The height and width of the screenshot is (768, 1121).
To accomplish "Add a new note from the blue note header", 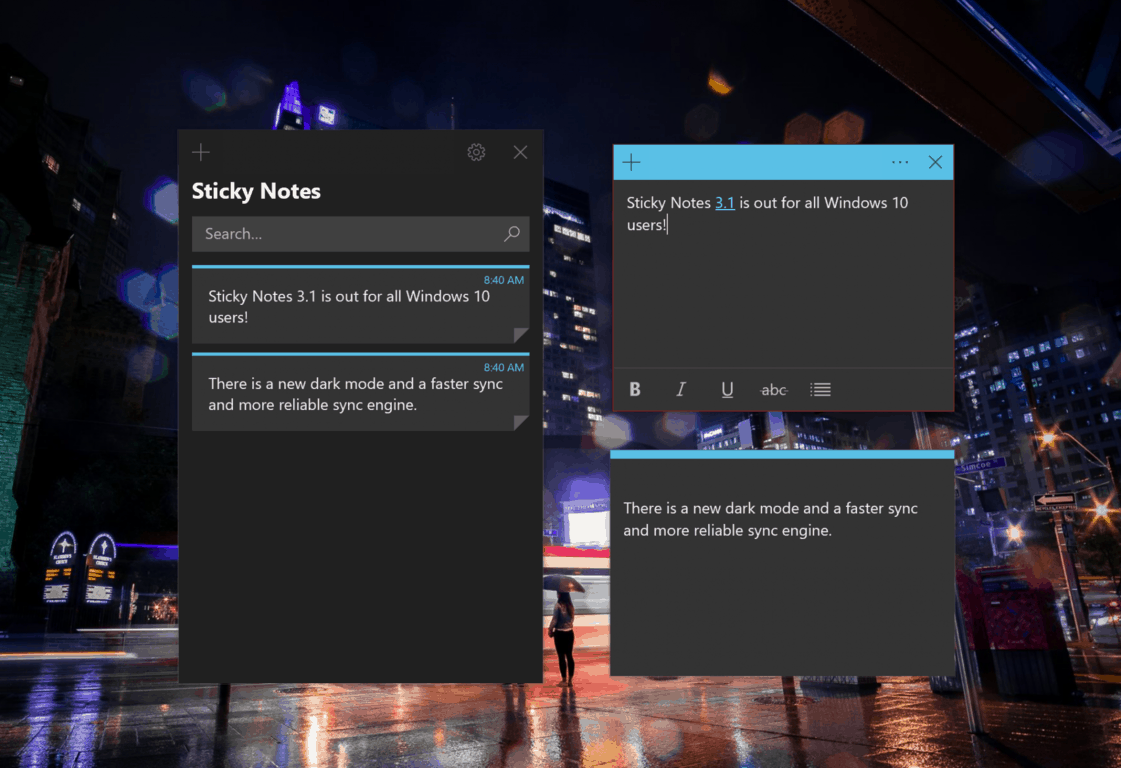I will coord(631,162).
